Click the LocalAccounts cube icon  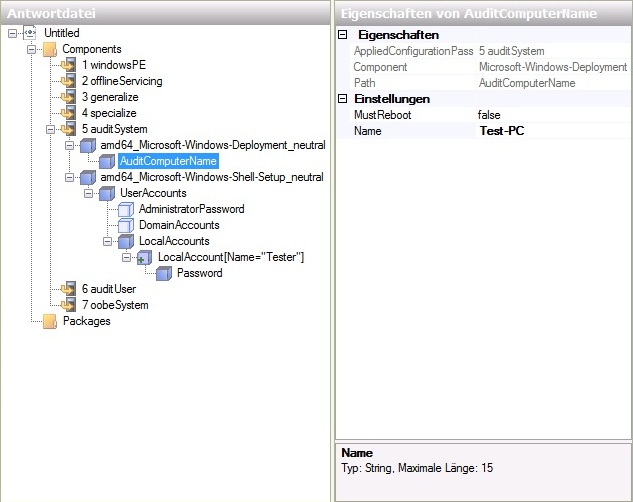pos(126,241)
